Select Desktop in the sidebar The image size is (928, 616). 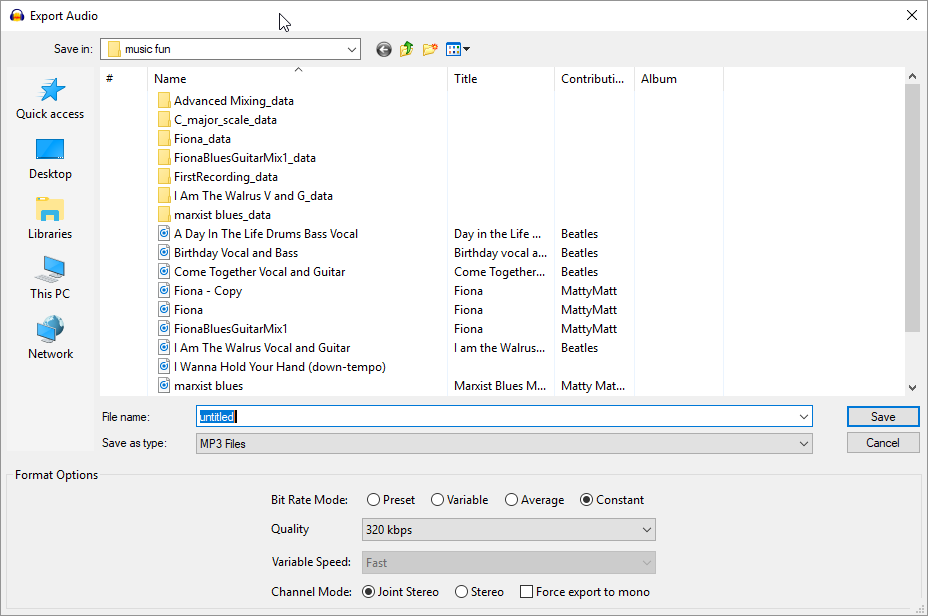pyautogui.click(x=50, y=159)
